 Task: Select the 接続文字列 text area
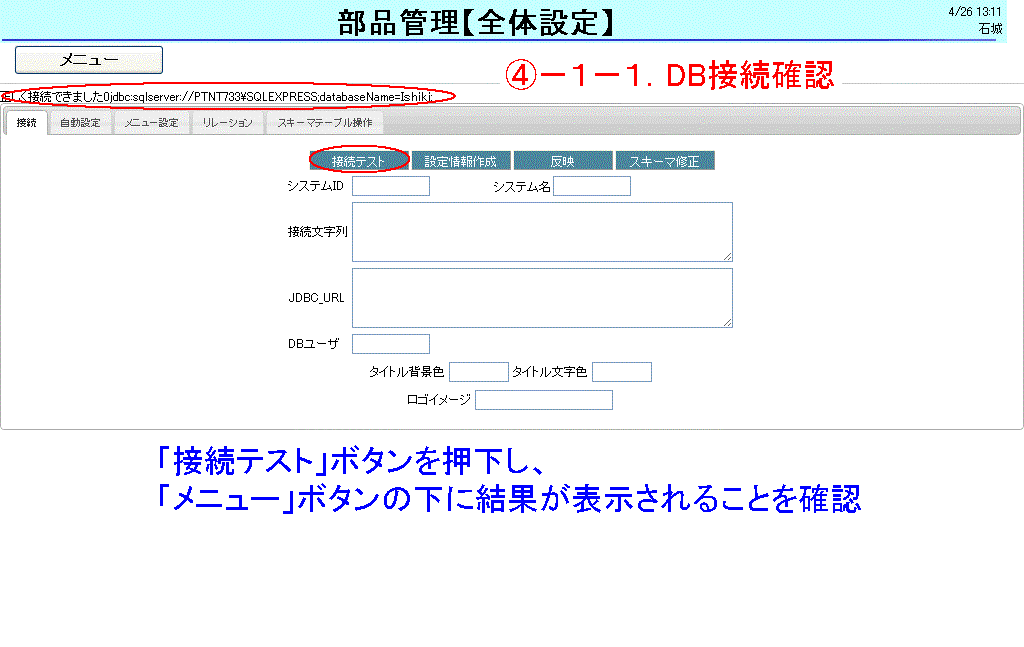tap(541, 231)
